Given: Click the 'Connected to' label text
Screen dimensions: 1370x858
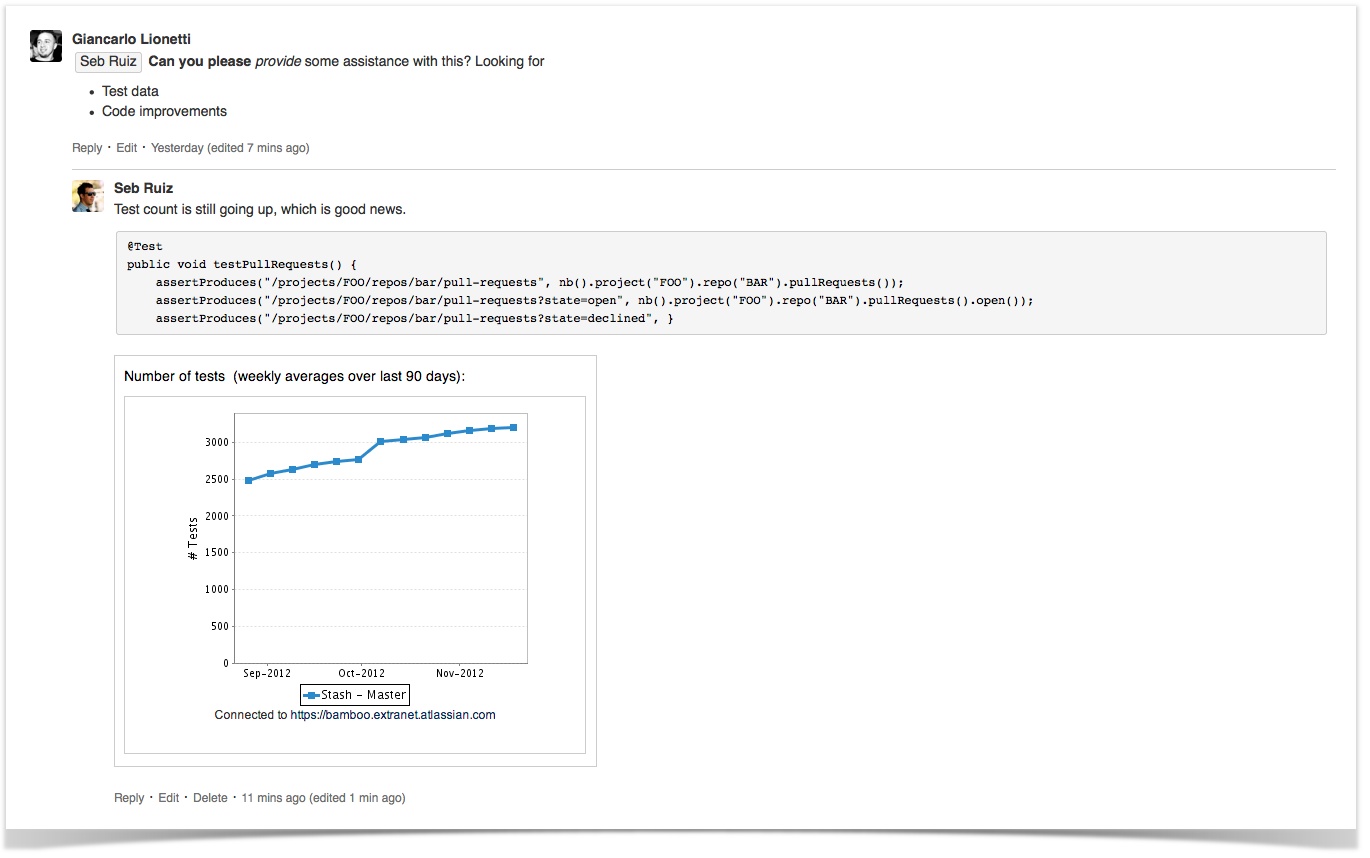Looking at the screenshot, I should pos(251,715).
